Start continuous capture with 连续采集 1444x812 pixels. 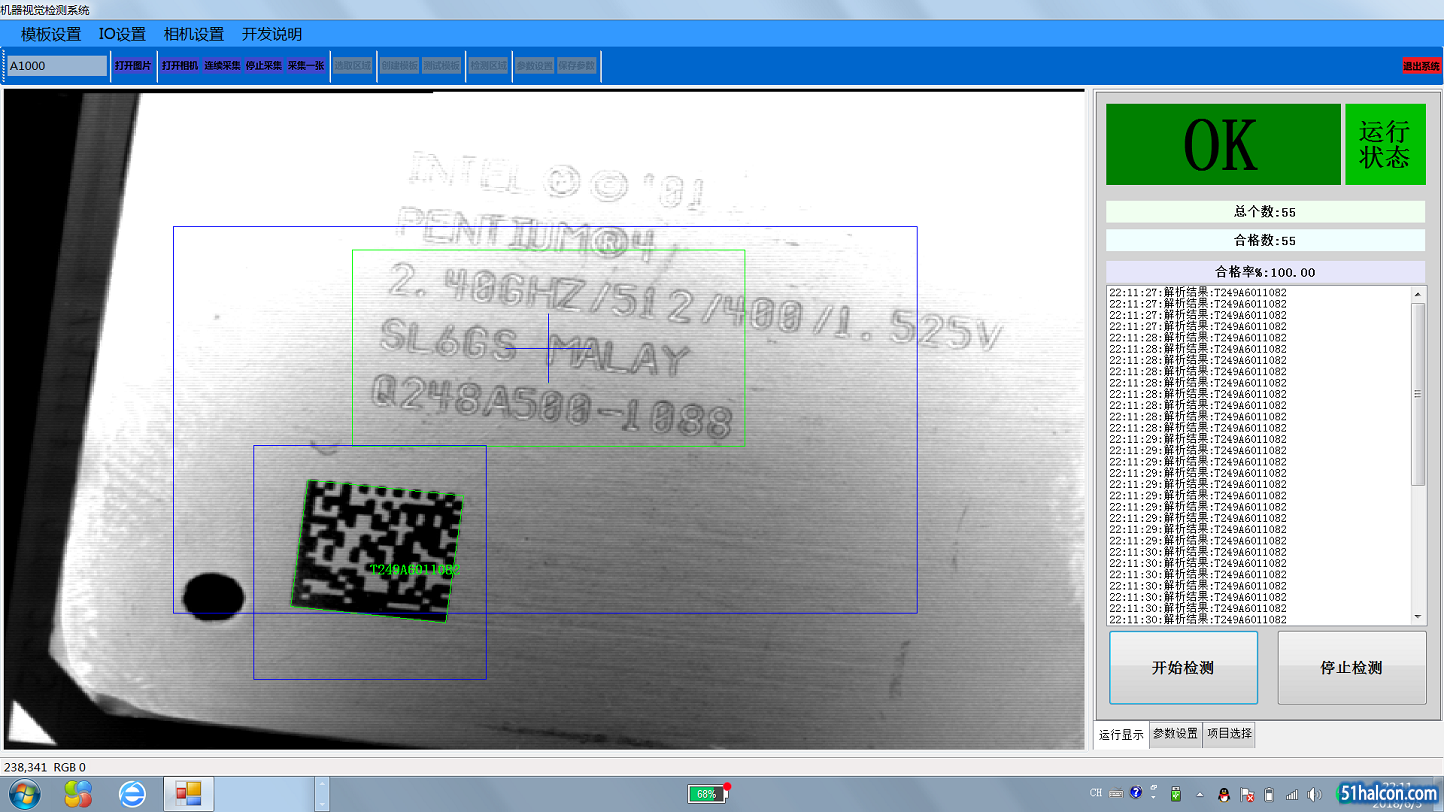[x=222, y=66]
